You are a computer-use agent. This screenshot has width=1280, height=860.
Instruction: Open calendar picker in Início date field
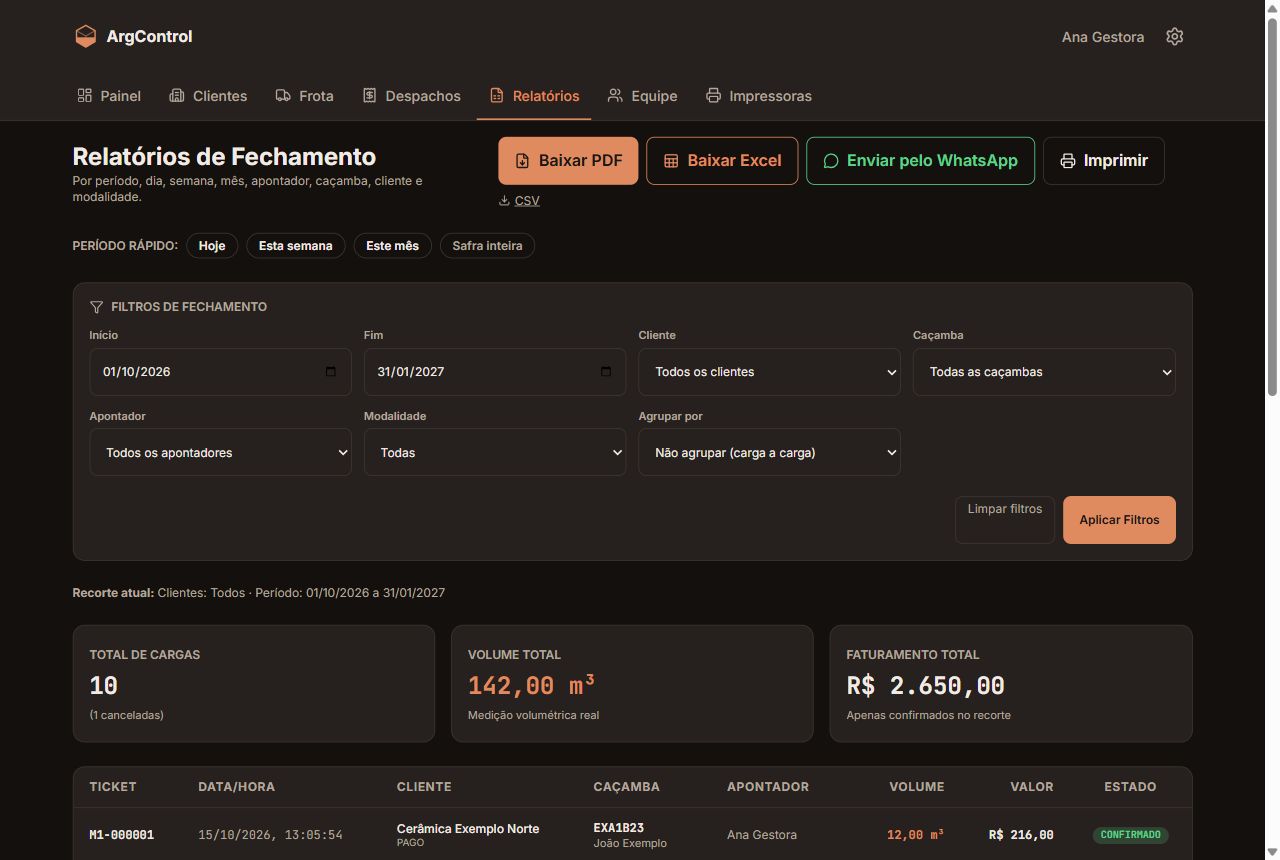click(331, 372)
